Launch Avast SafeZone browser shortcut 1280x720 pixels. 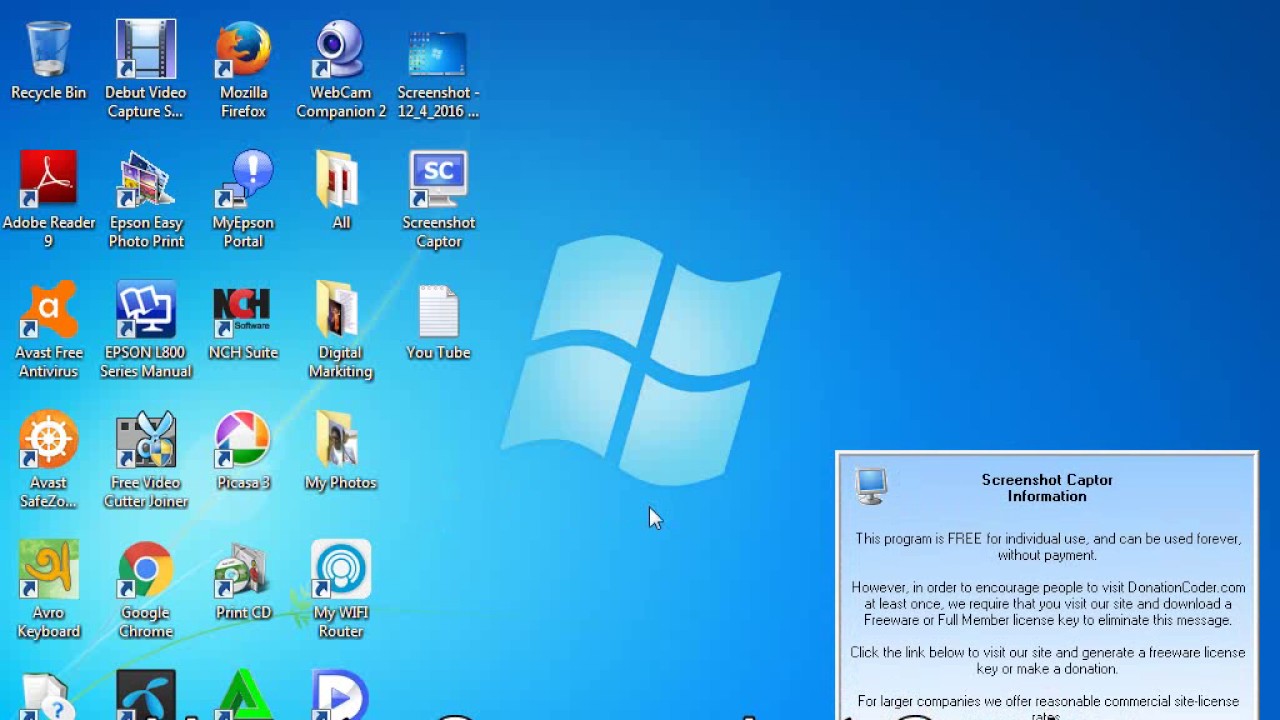[x=48, y=460]
